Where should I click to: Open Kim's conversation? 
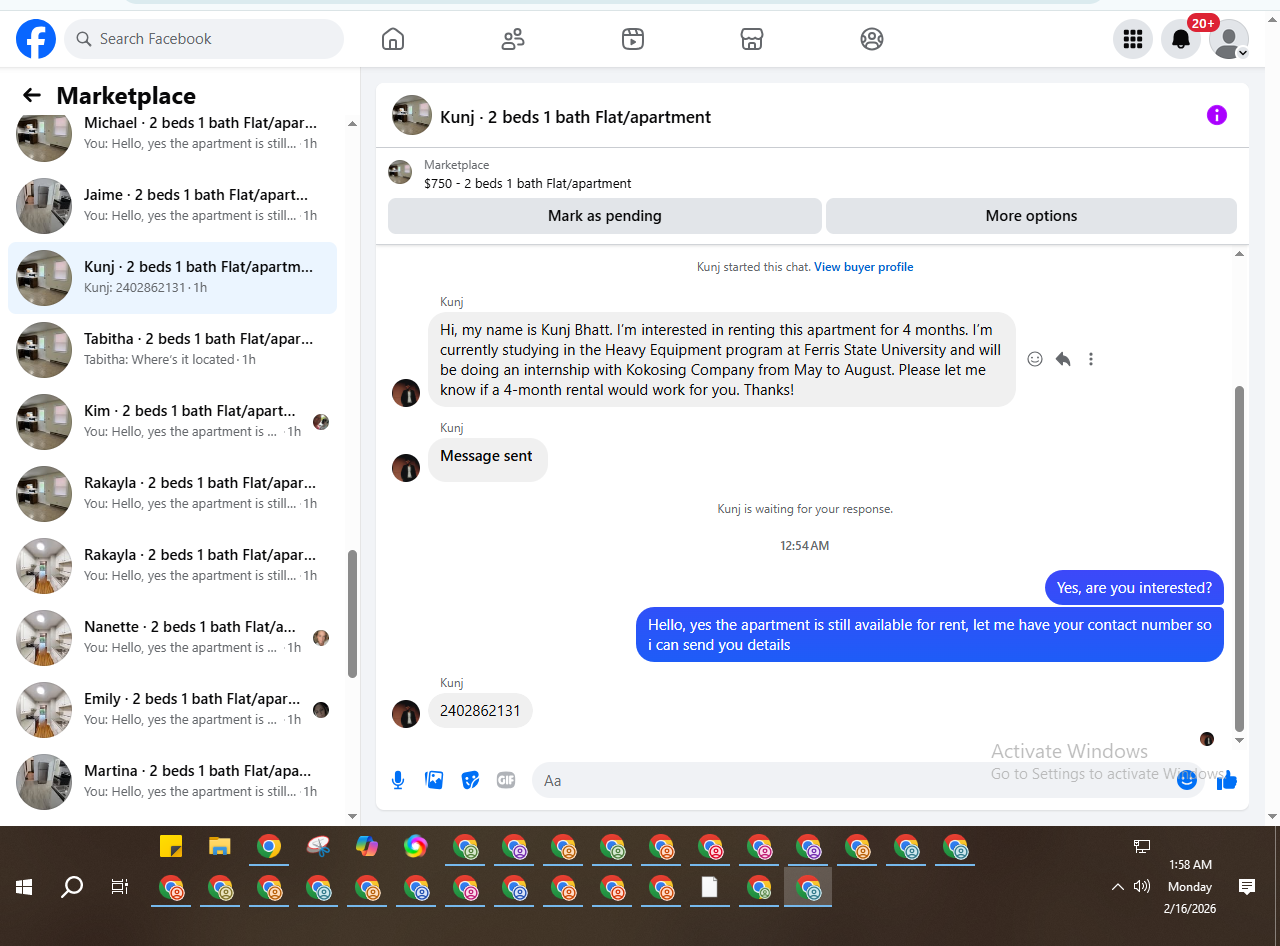172,422
